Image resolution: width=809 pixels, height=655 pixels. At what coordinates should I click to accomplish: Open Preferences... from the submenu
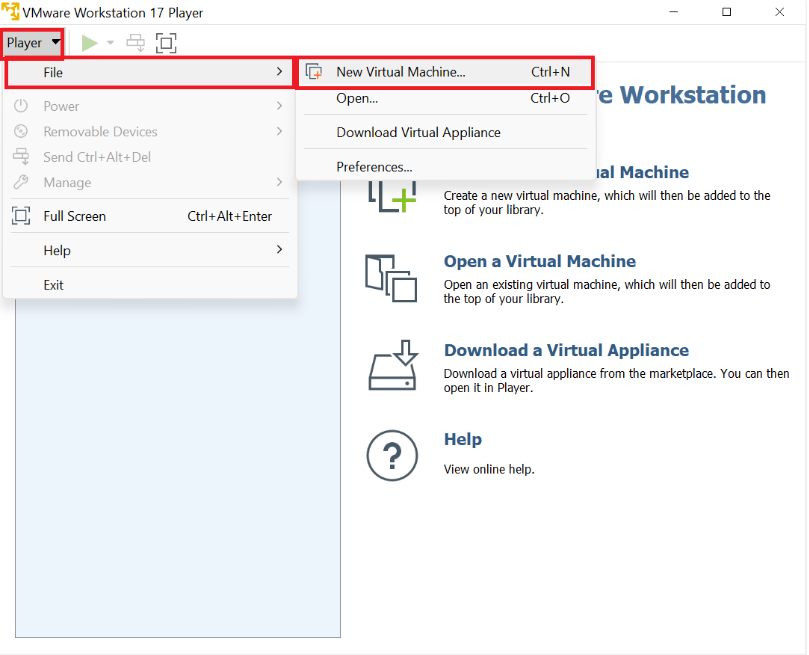coord(446,167)
